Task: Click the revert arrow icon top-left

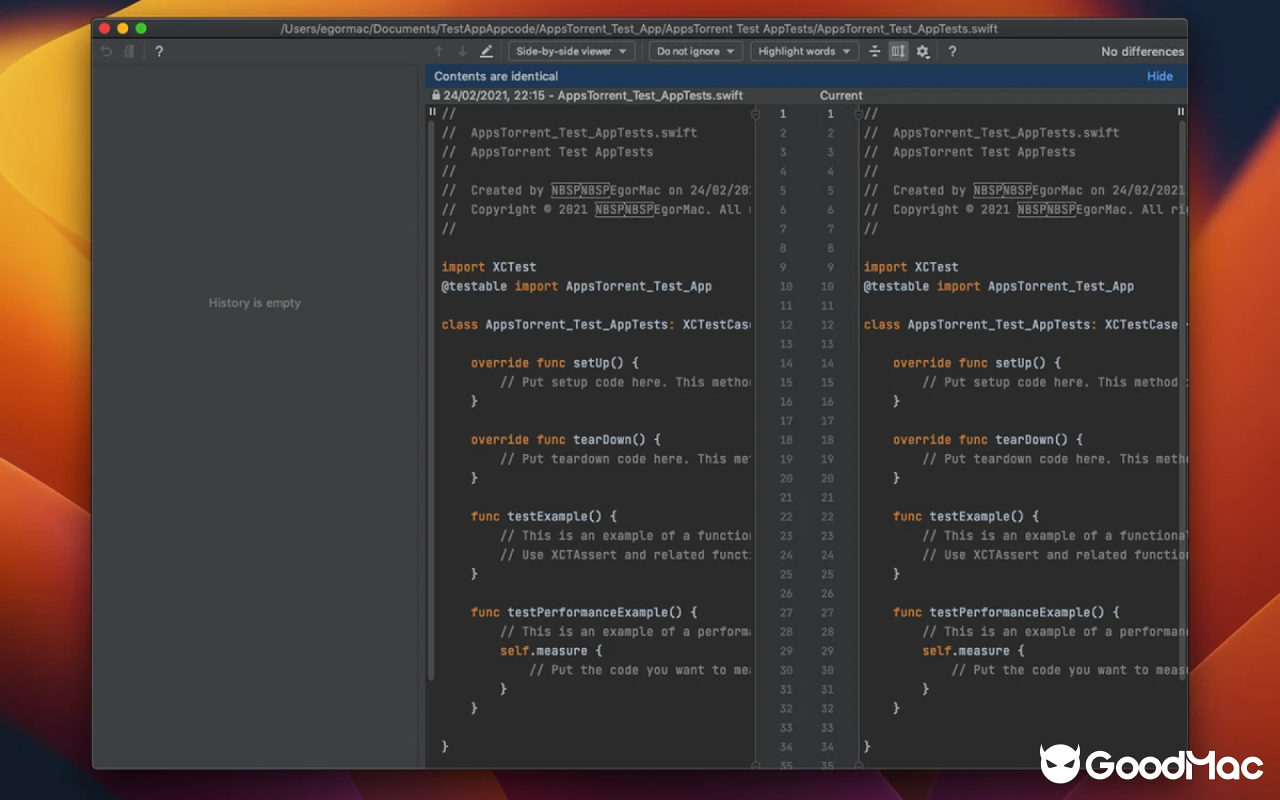Action: pyautogui.click(x=105, y=50)
